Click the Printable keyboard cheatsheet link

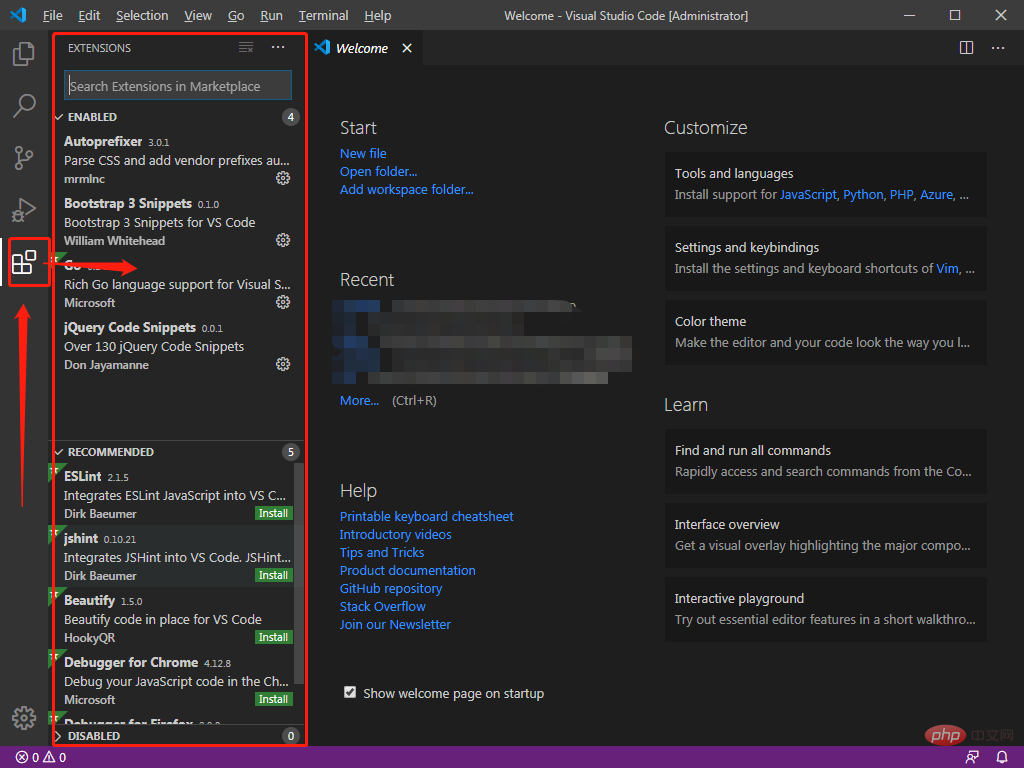click(426, 516)
